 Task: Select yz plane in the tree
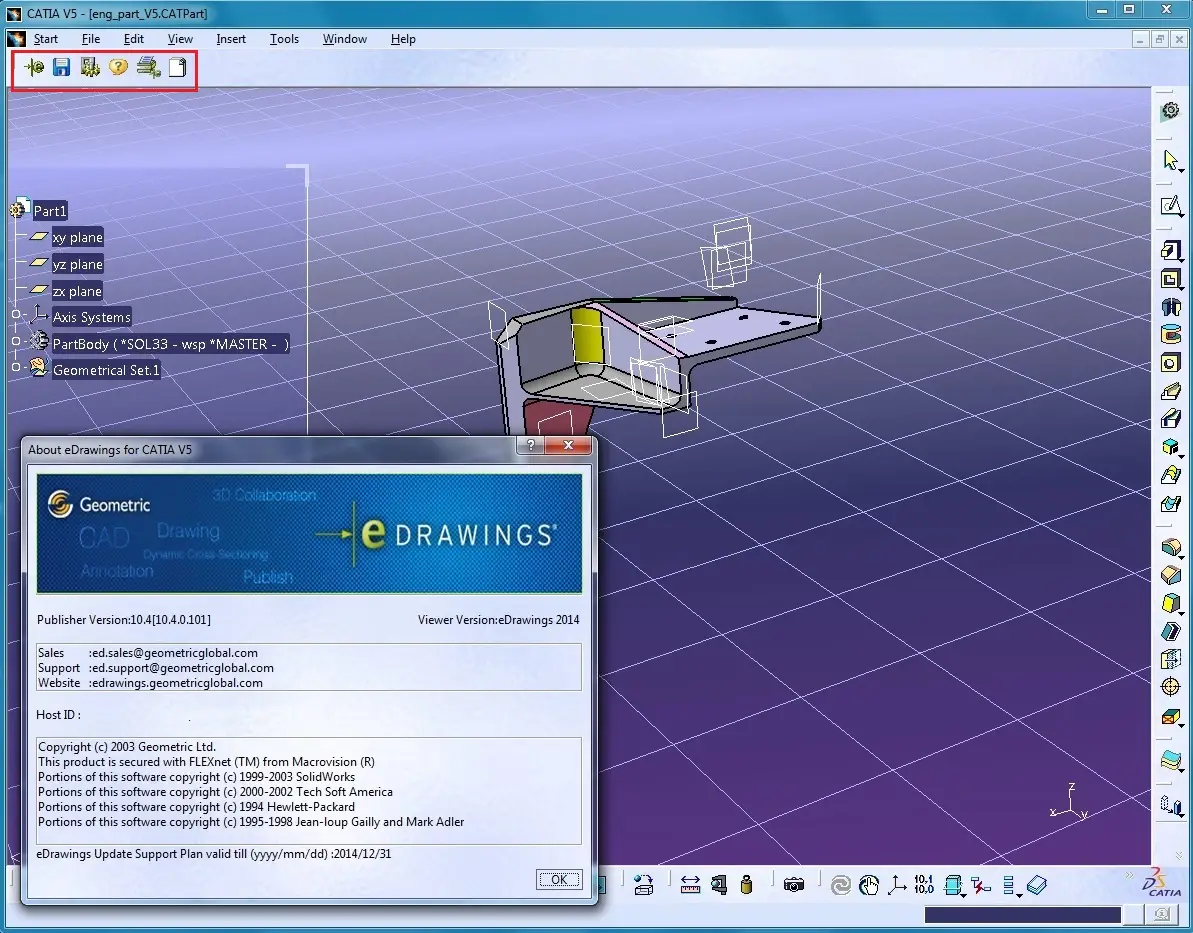click(x=77, y=264)
